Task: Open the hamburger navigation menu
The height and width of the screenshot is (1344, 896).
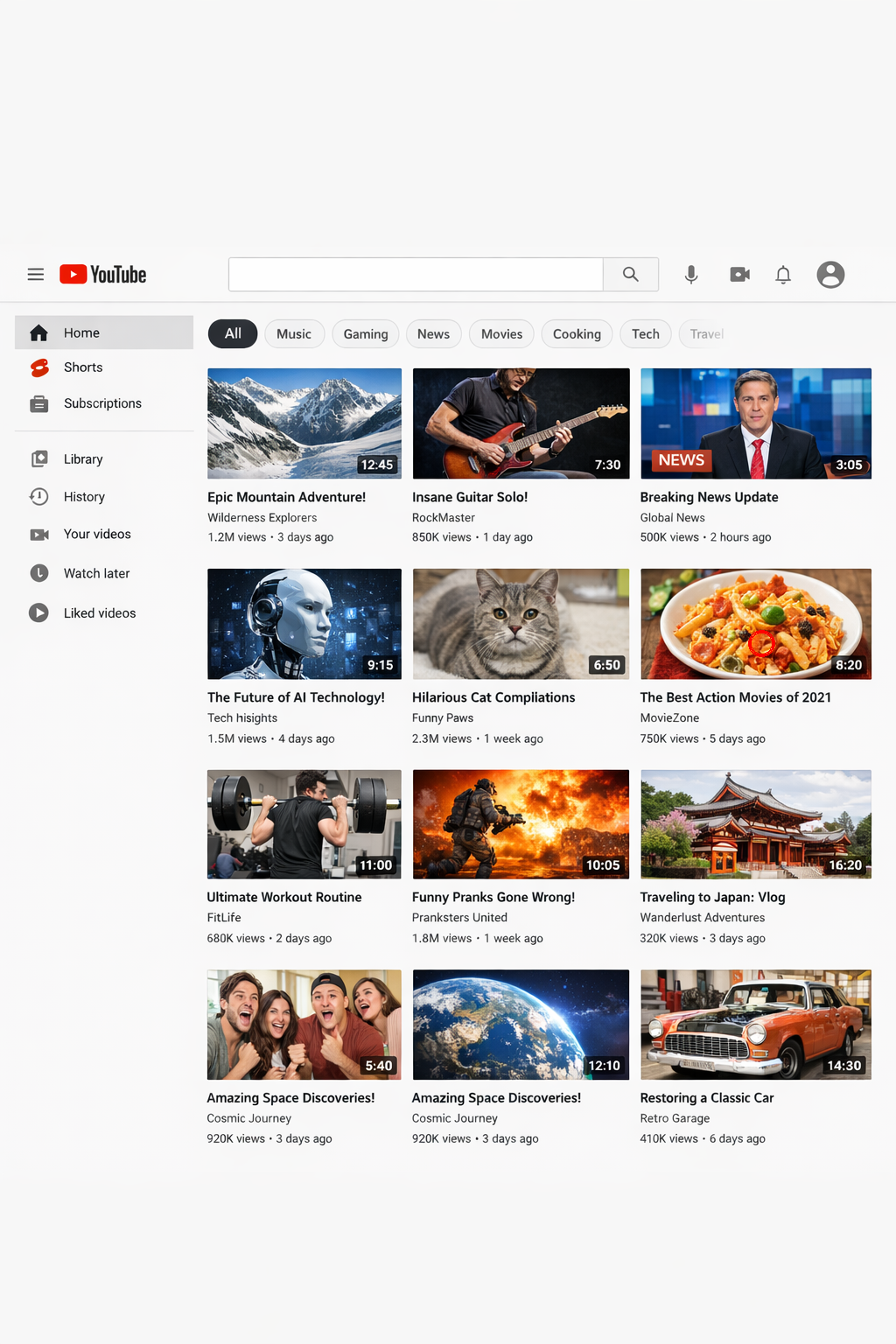Action: (36, 274)
